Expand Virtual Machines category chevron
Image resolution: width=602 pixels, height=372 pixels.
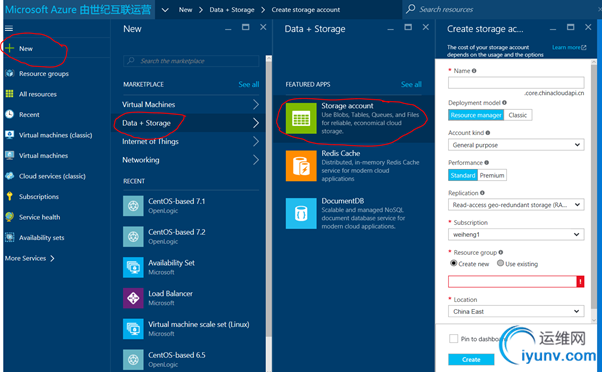pyautogui.click(x=256, y=104)
